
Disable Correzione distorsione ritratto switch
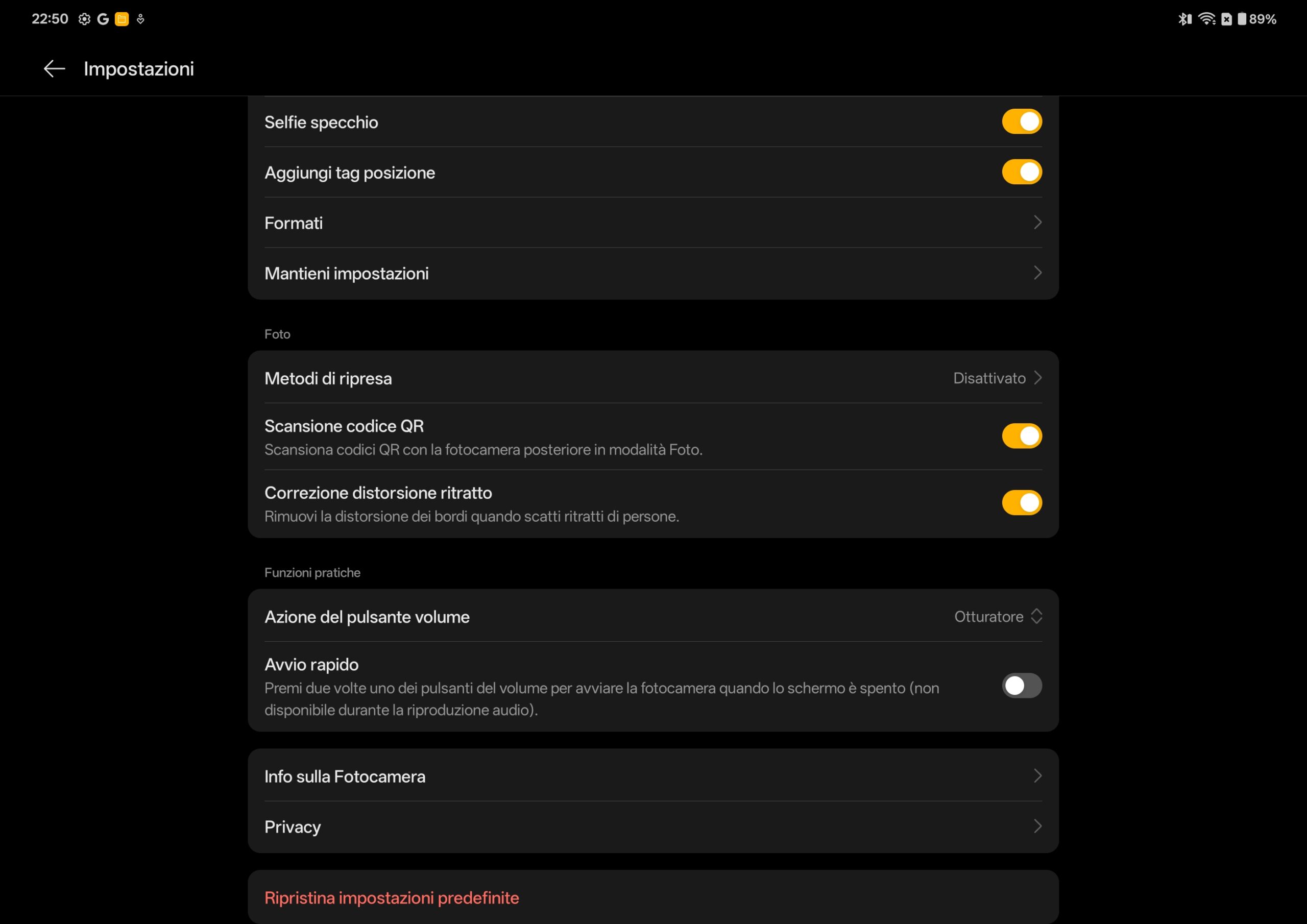(1021, 503)
